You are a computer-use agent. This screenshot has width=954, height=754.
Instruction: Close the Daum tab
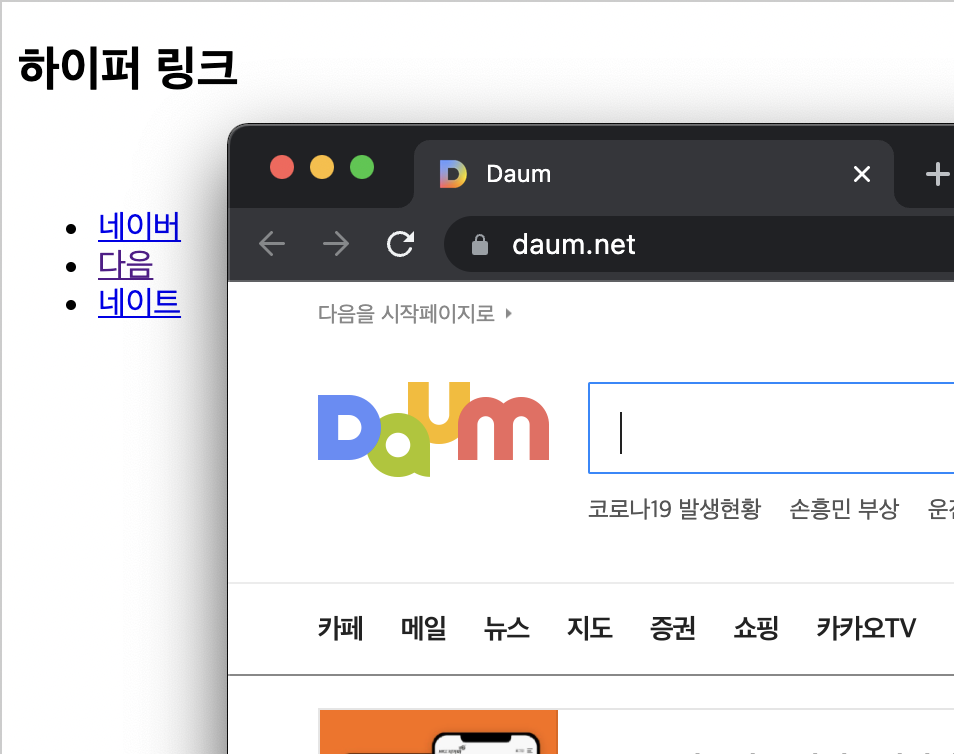point(862,174)
